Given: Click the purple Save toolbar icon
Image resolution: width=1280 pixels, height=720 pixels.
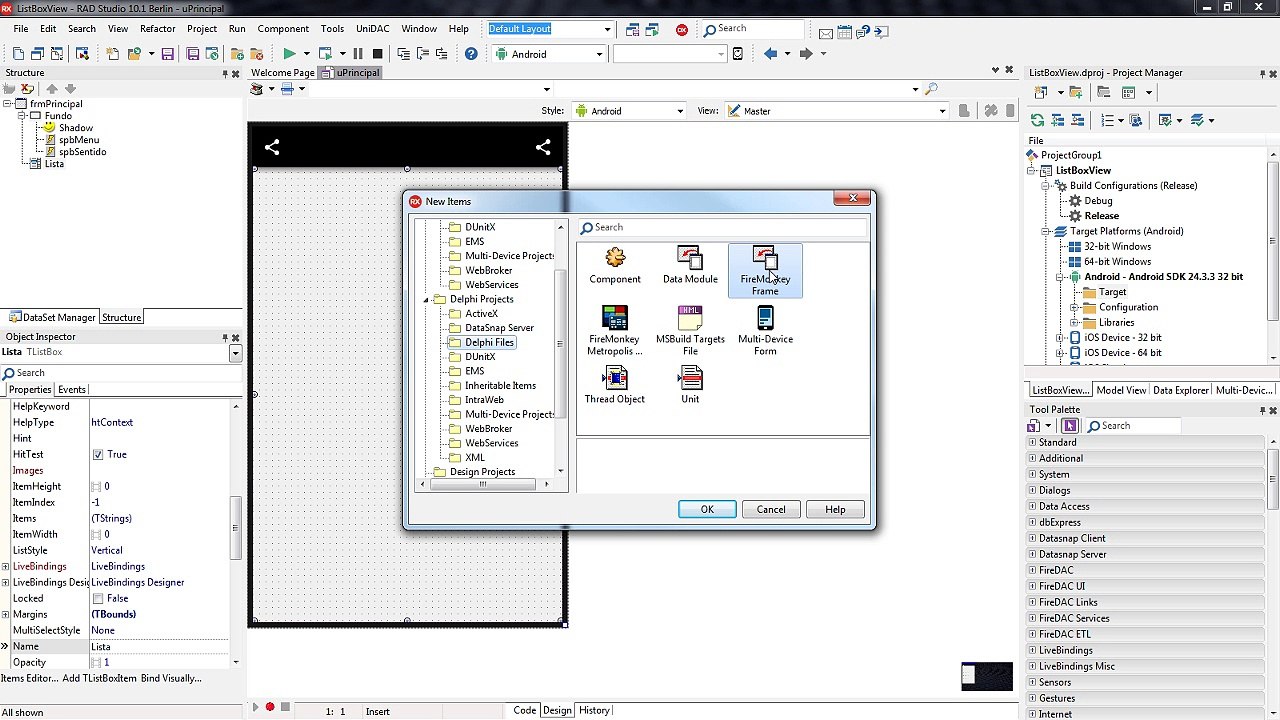Looking at the screenshot, I should click(x=168, y=54).
